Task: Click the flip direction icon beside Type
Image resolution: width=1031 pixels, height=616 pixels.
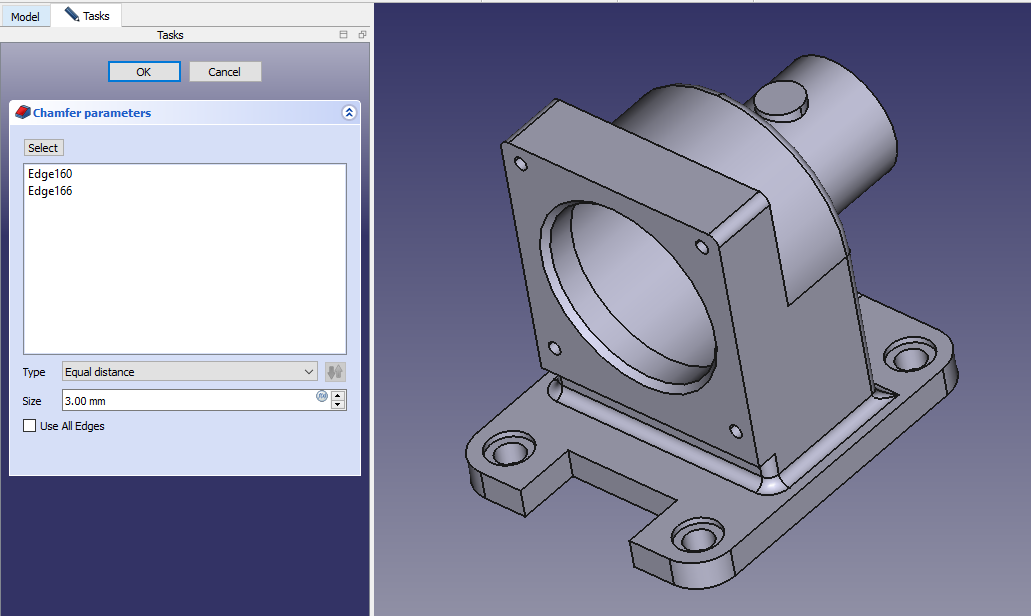Action: tap(335, 372)
